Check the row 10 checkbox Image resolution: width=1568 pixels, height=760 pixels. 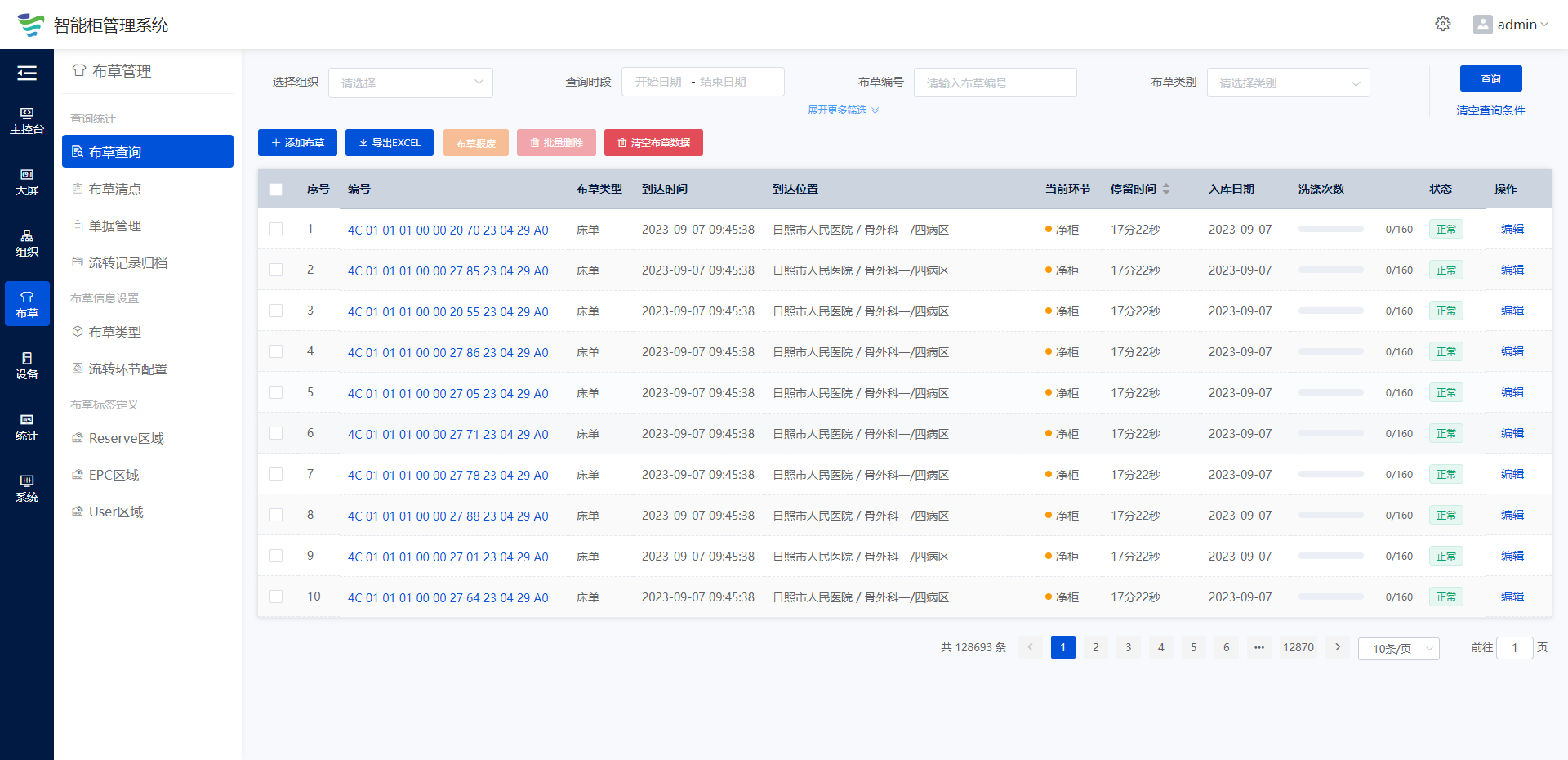(x=276, y=597)
